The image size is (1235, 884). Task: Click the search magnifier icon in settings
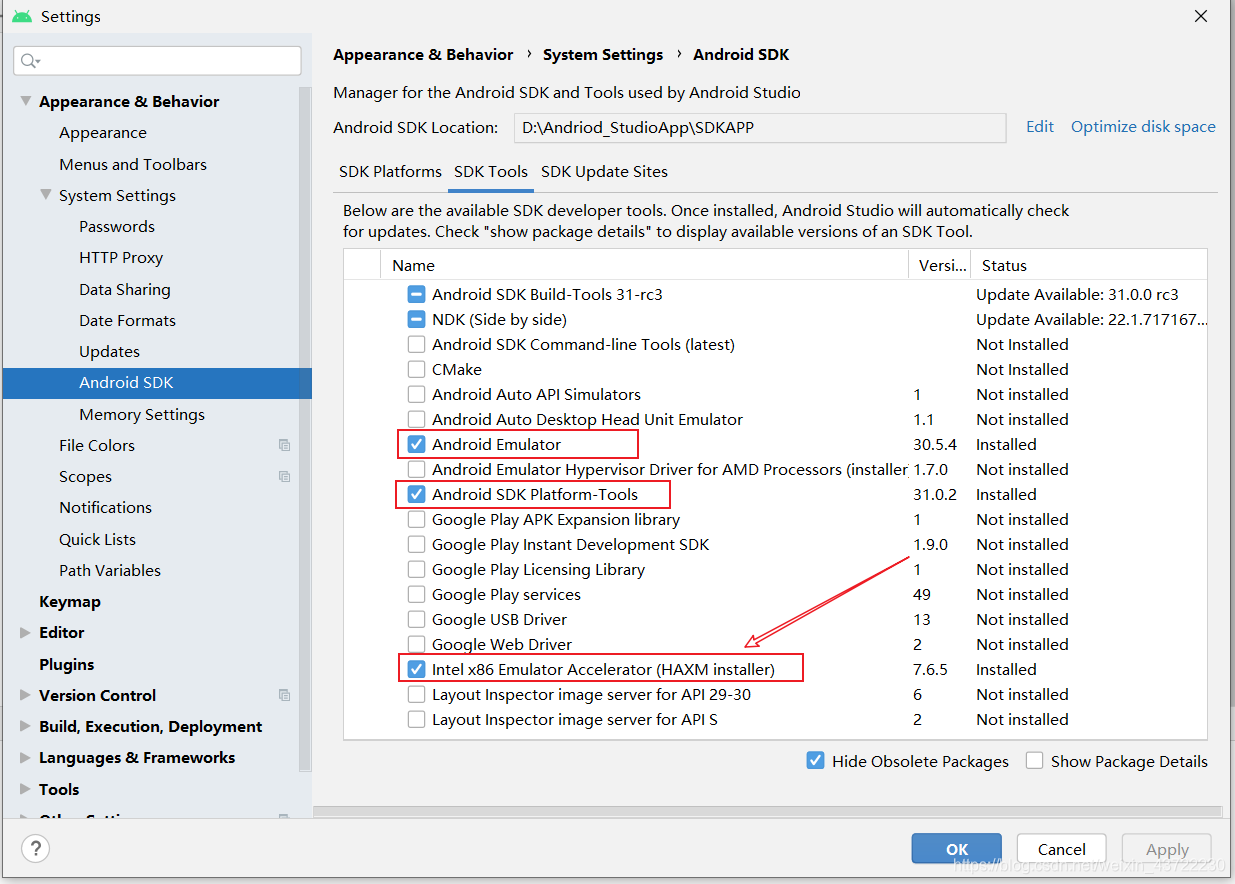click(x=29, y=61)
